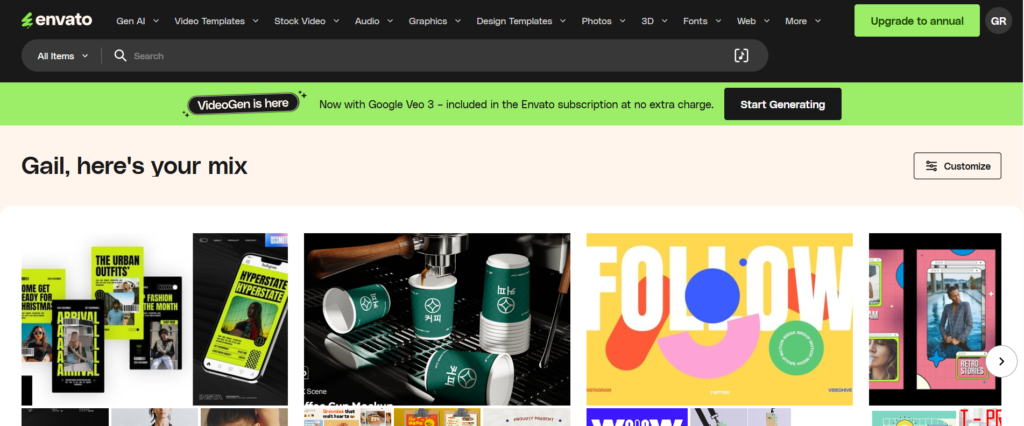1024x426 pixels.
Task: Open the Stock Video menu
Action: [306, 20]
